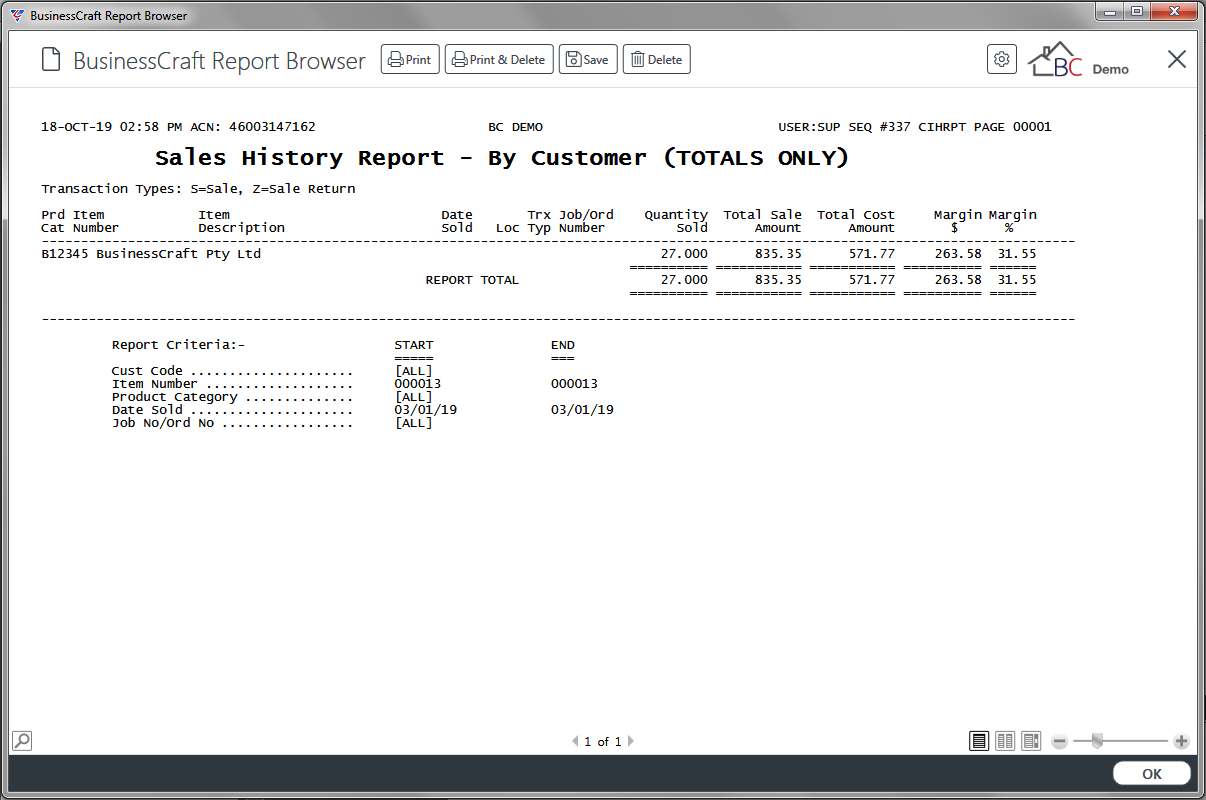Screen dimensions: 1206x800
Task: Select two-page view mode
Action: 1005,741
